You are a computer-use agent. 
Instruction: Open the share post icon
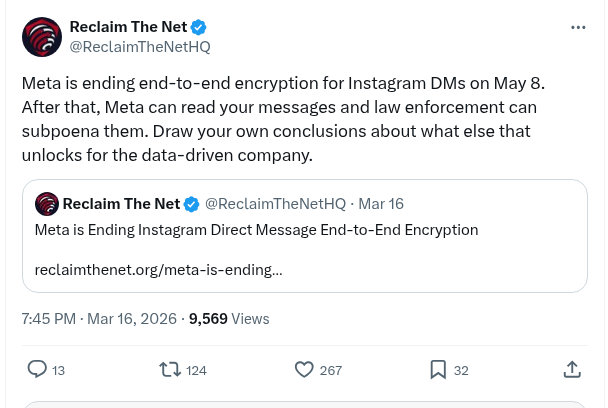coord(572,369)
